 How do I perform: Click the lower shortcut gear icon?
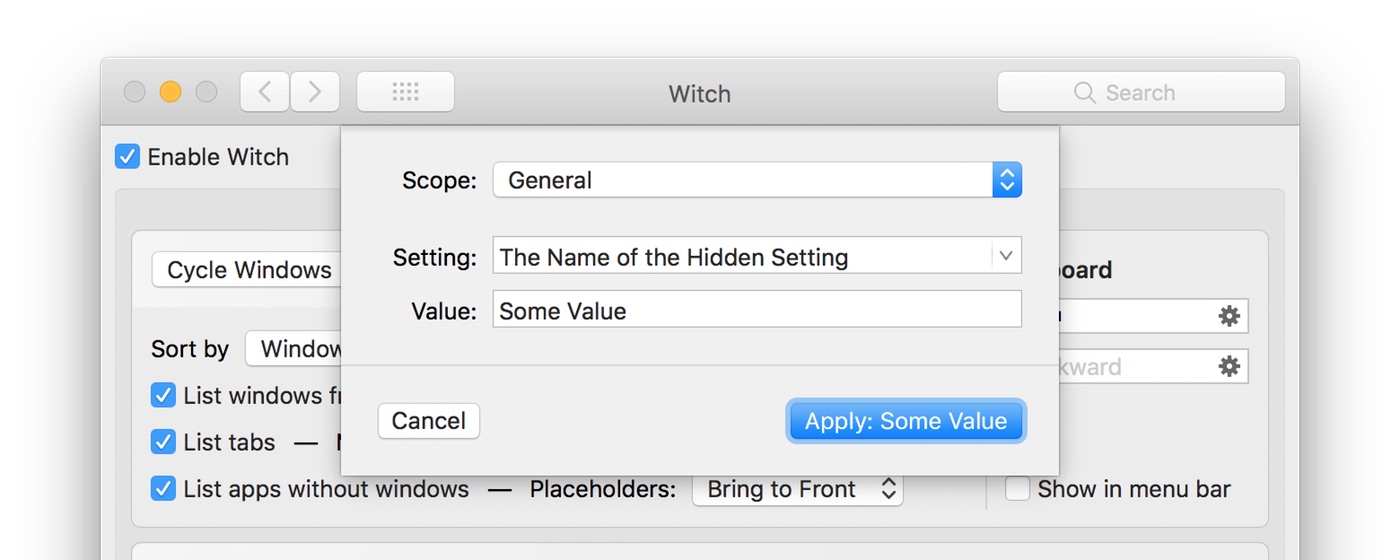pyautogui.click(x=1229, y=366)
